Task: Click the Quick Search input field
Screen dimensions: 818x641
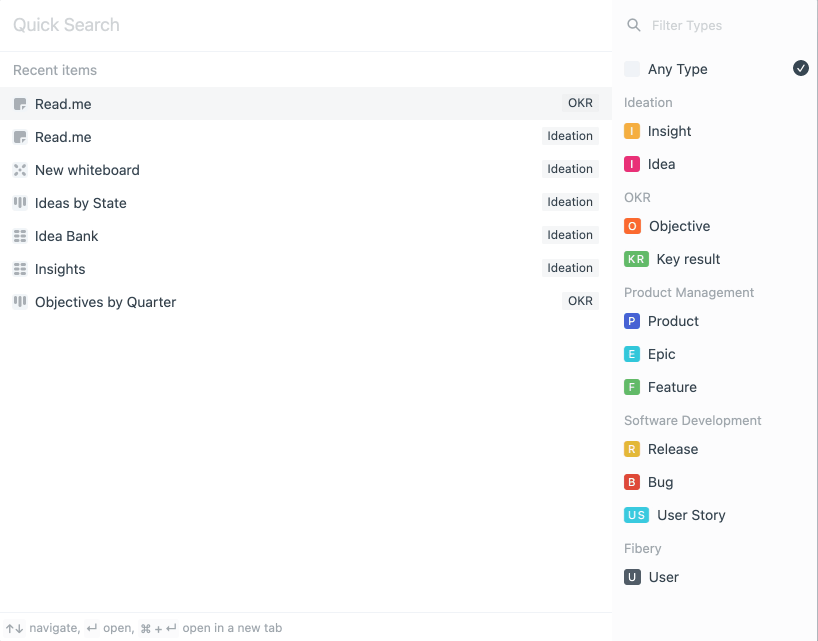Action: [x=300, y=25]
